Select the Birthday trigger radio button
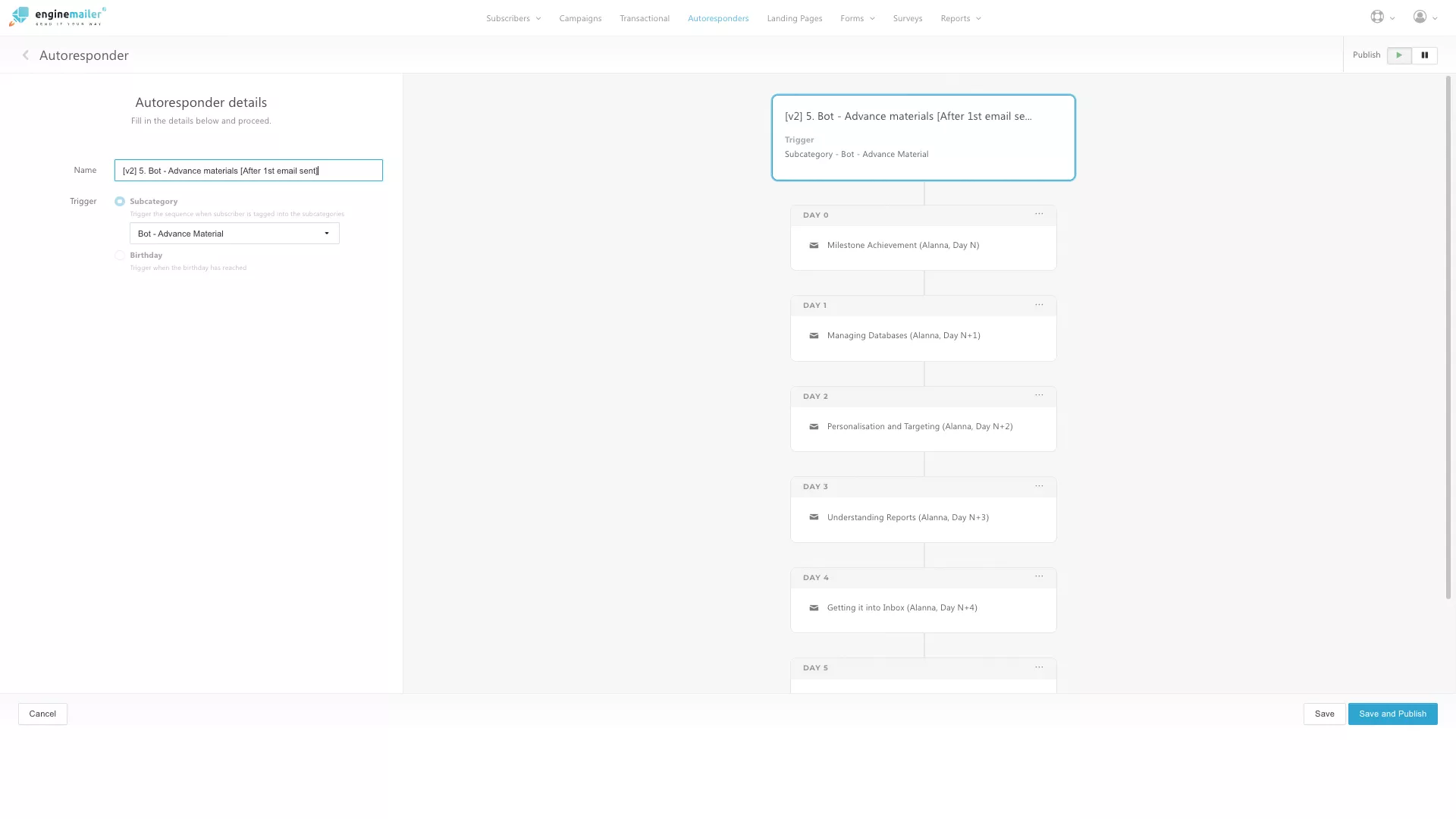 (x=120, y=256)
